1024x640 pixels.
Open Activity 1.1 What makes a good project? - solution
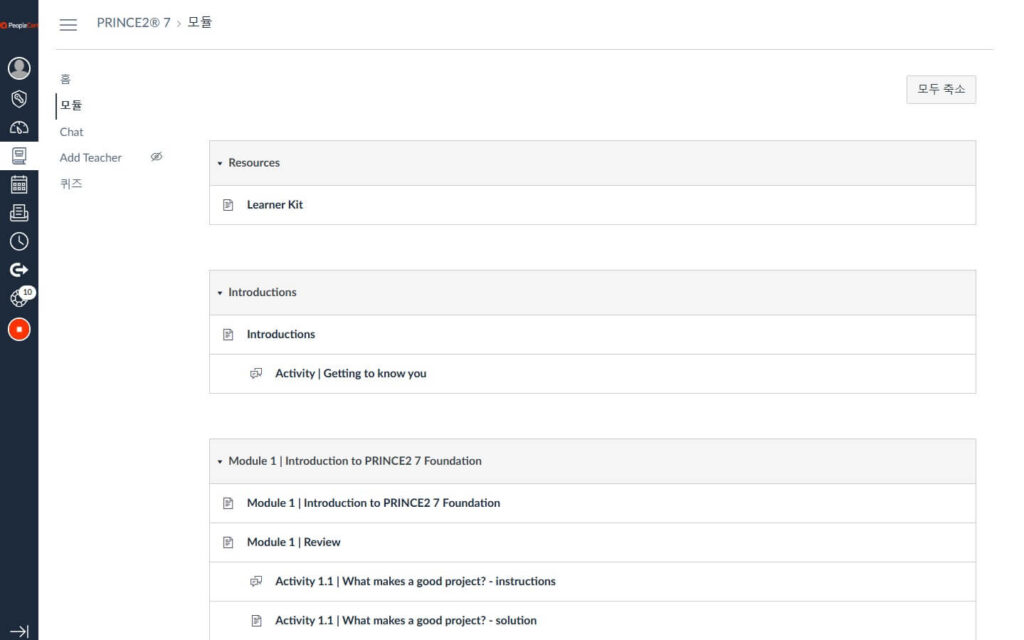pos(406,620)
